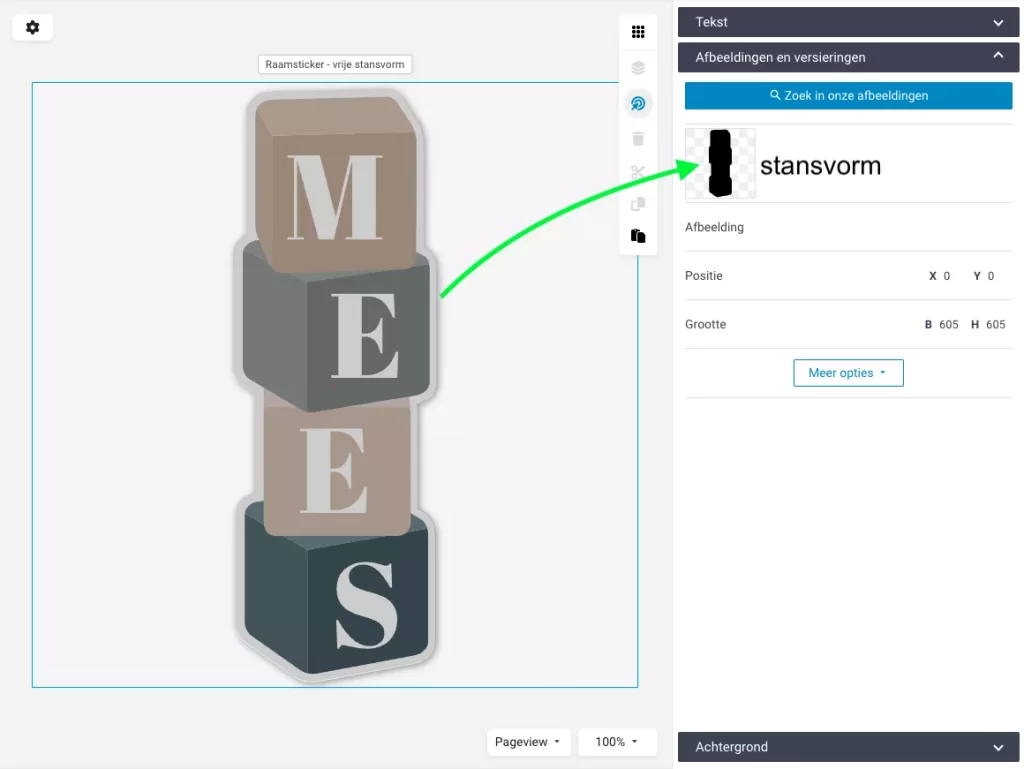This screenshot has height=769, width=1024.
Task: Select the MEES blocks image on canvas
Action: [335, 385]
